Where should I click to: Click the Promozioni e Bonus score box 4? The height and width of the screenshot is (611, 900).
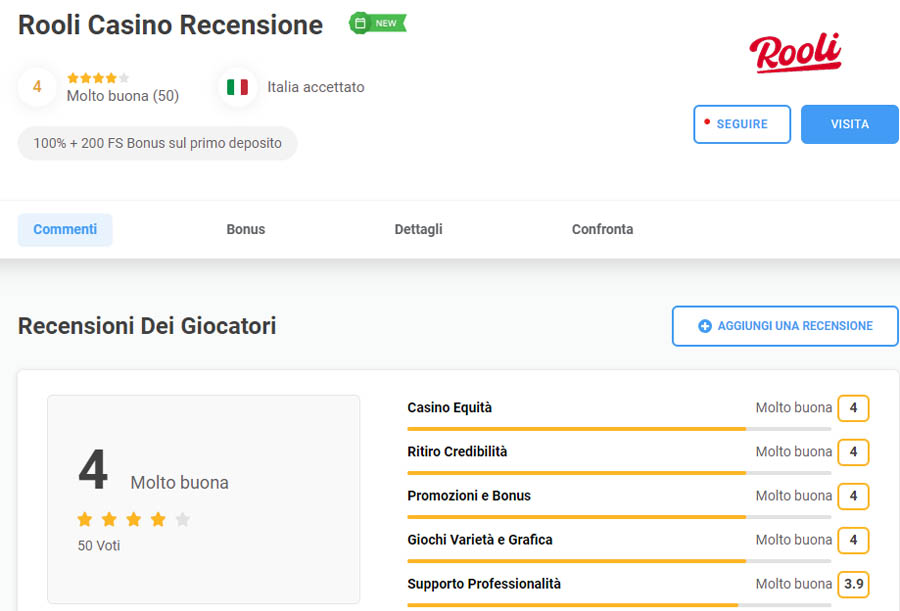tap(853, 496)
